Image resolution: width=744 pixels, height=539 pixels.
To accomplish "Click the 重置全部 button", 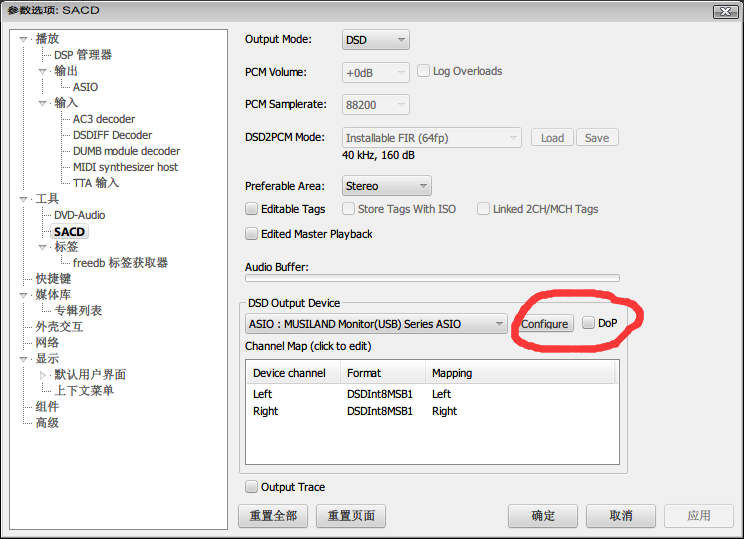I will [x=273, y=516].
